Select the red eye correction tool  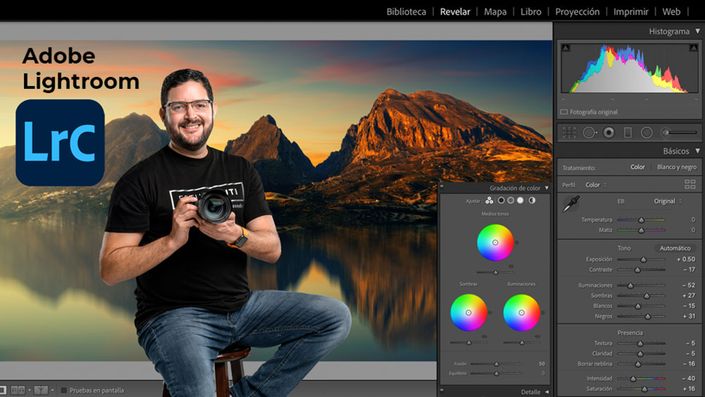tap(609, 133)
